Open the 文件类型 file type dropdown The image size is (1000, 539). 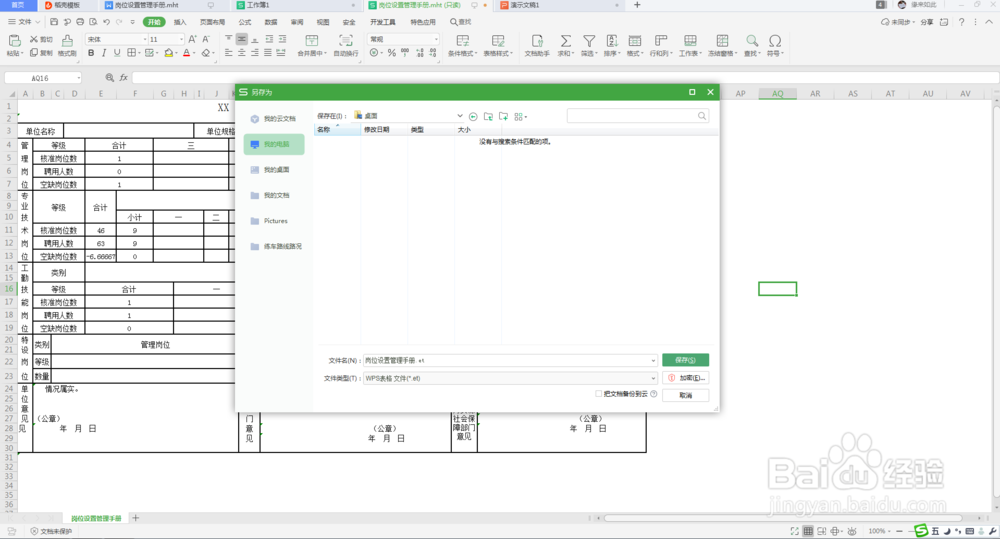pos(653,378)
